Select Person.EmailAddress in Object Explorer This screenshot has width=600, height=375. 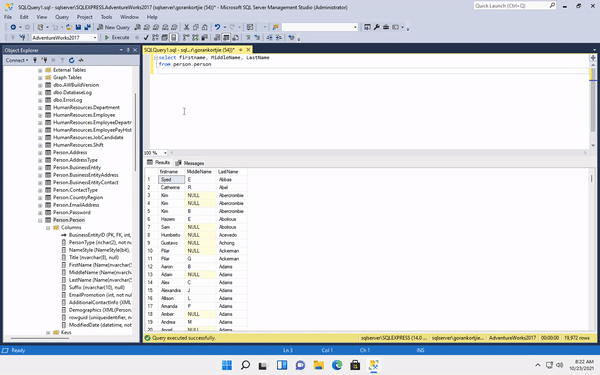[x=76, y=205]
